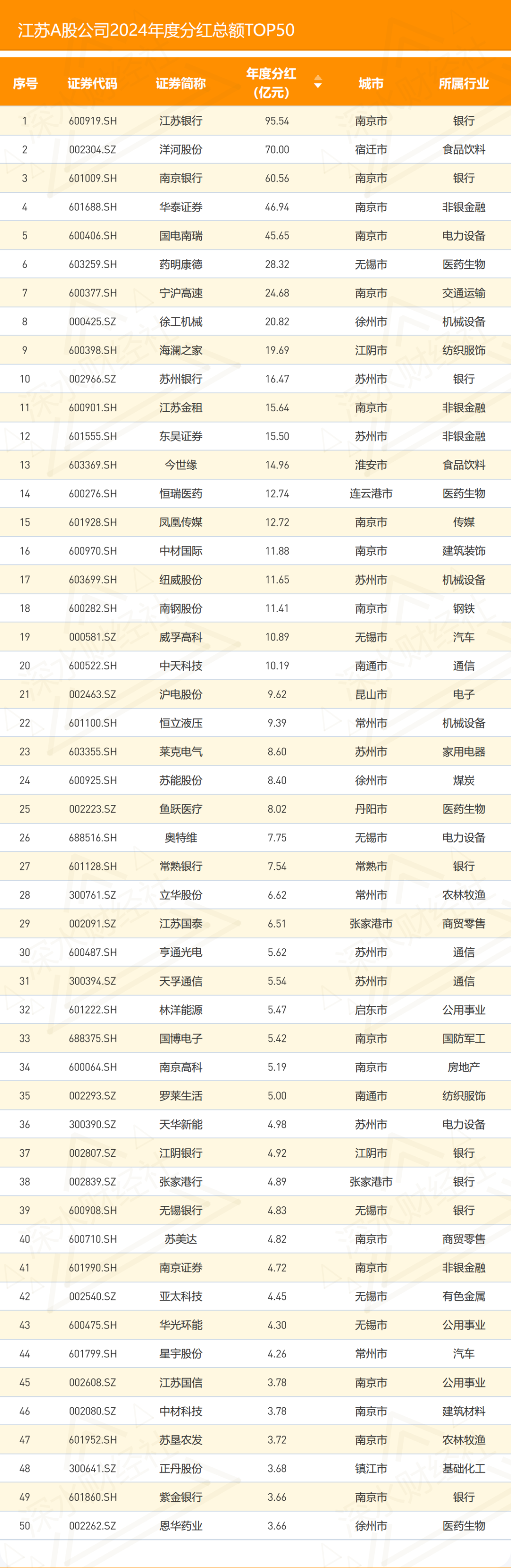Click the 今世缘 cell
Image resolution: width=511 pixels, height=1568 pixels.
(x=181, y=465)
